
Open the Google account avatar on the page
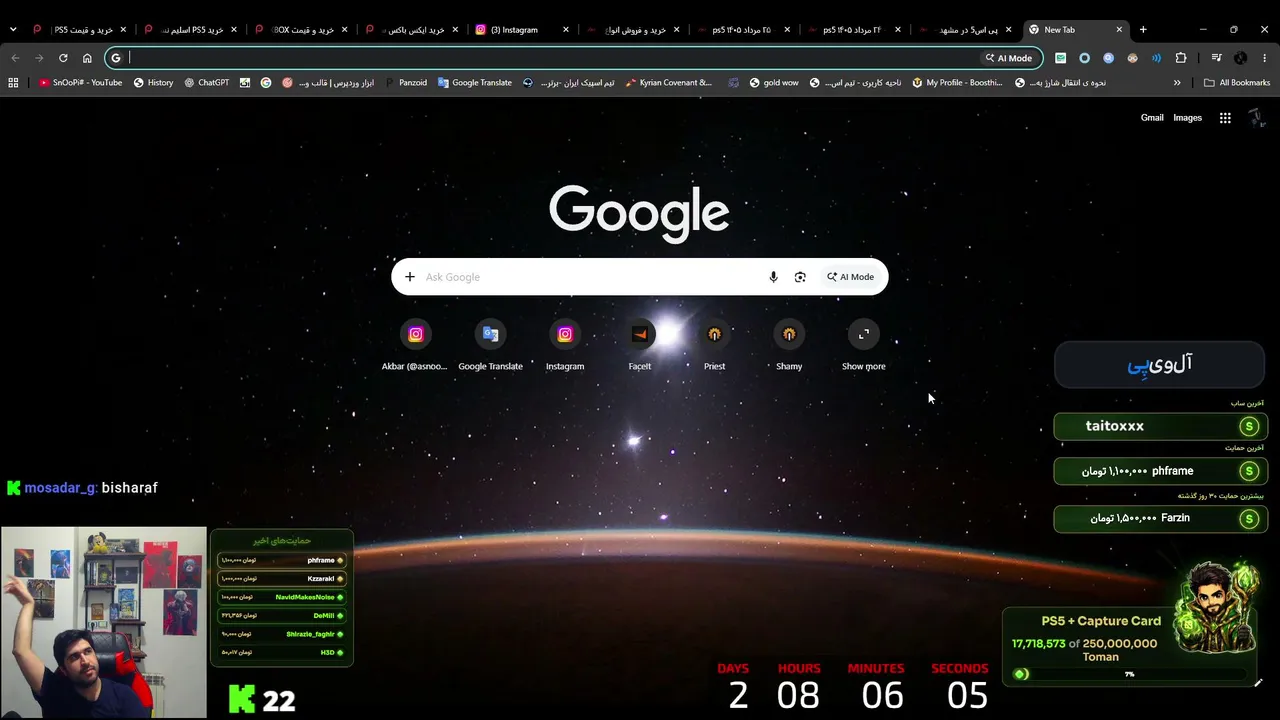point(1257,118)
